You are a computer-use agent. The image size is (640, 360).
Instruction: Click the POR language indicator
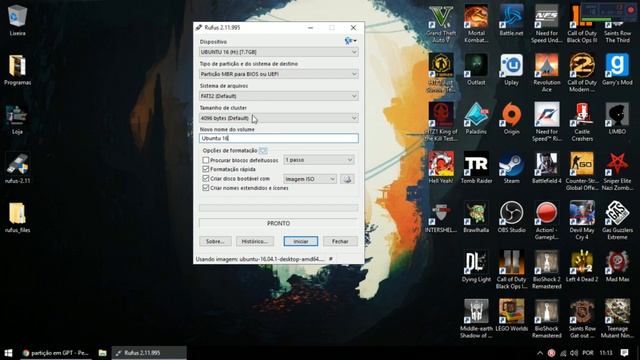pos(588,353)
